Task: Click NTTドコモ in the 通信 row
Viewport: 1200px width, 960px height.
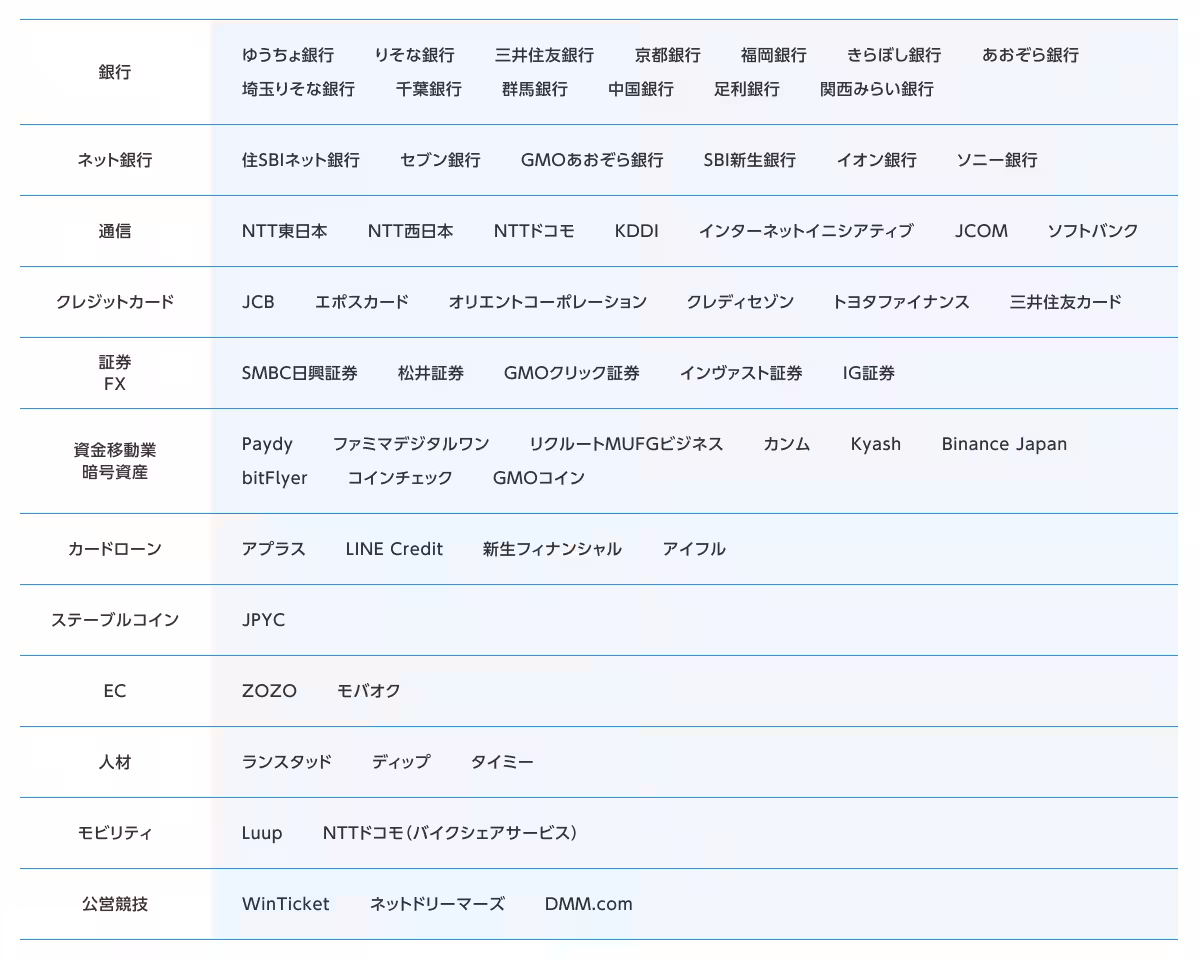Action: (534, 231)
